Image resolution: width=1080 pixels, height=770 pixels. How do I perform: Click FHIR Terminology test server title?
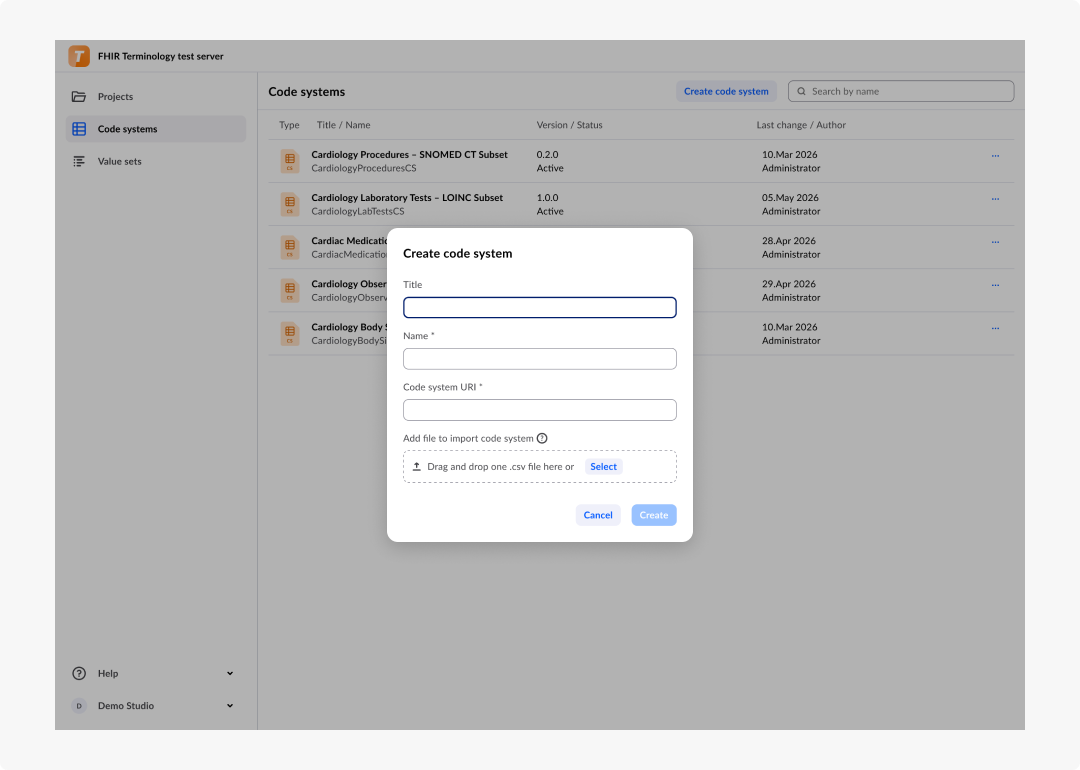160,56
